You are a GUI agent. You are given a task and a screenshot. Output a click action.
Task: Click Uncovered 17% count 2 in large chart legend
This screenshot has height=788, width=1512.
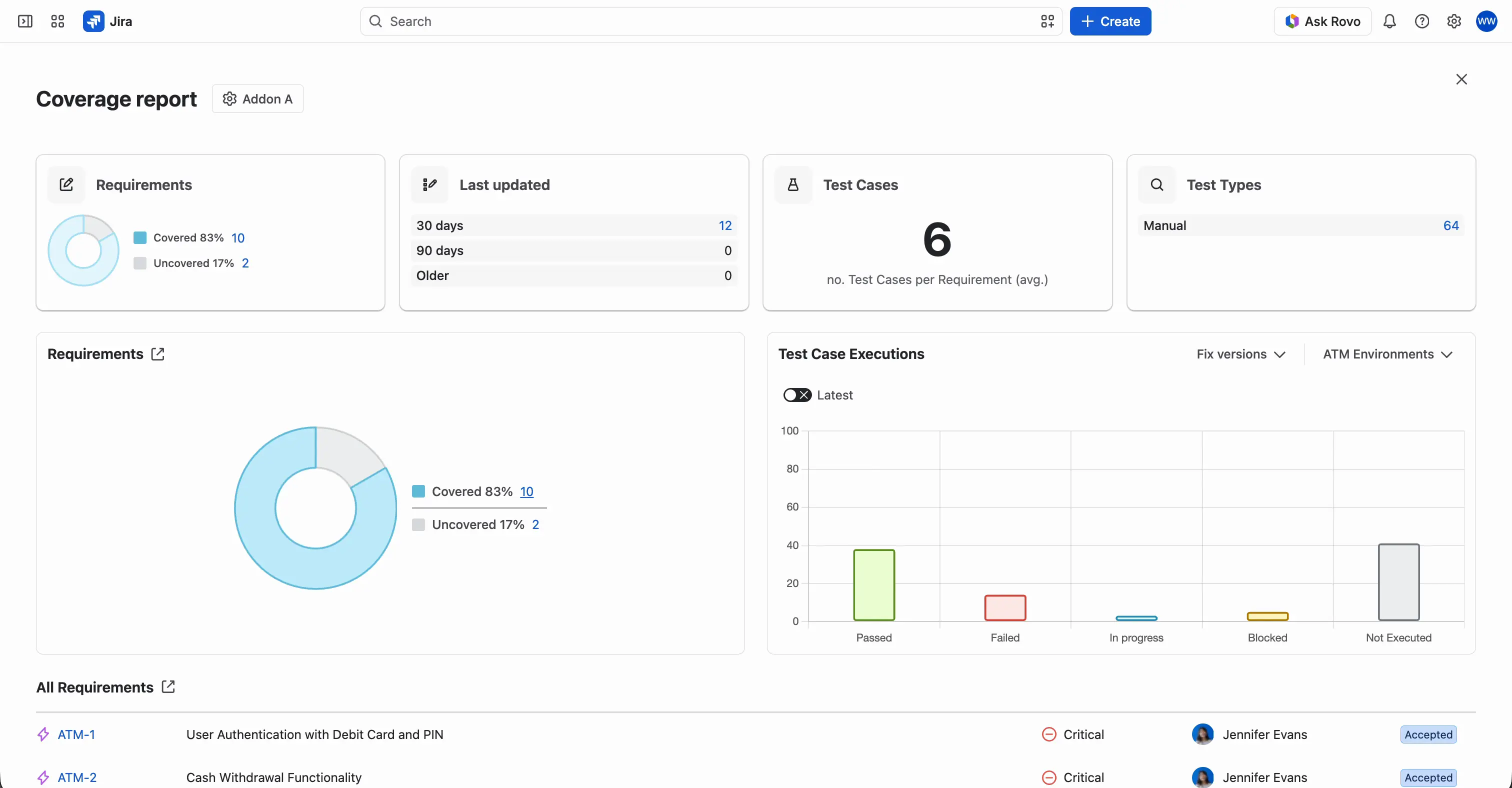click(x=535, y=524)
